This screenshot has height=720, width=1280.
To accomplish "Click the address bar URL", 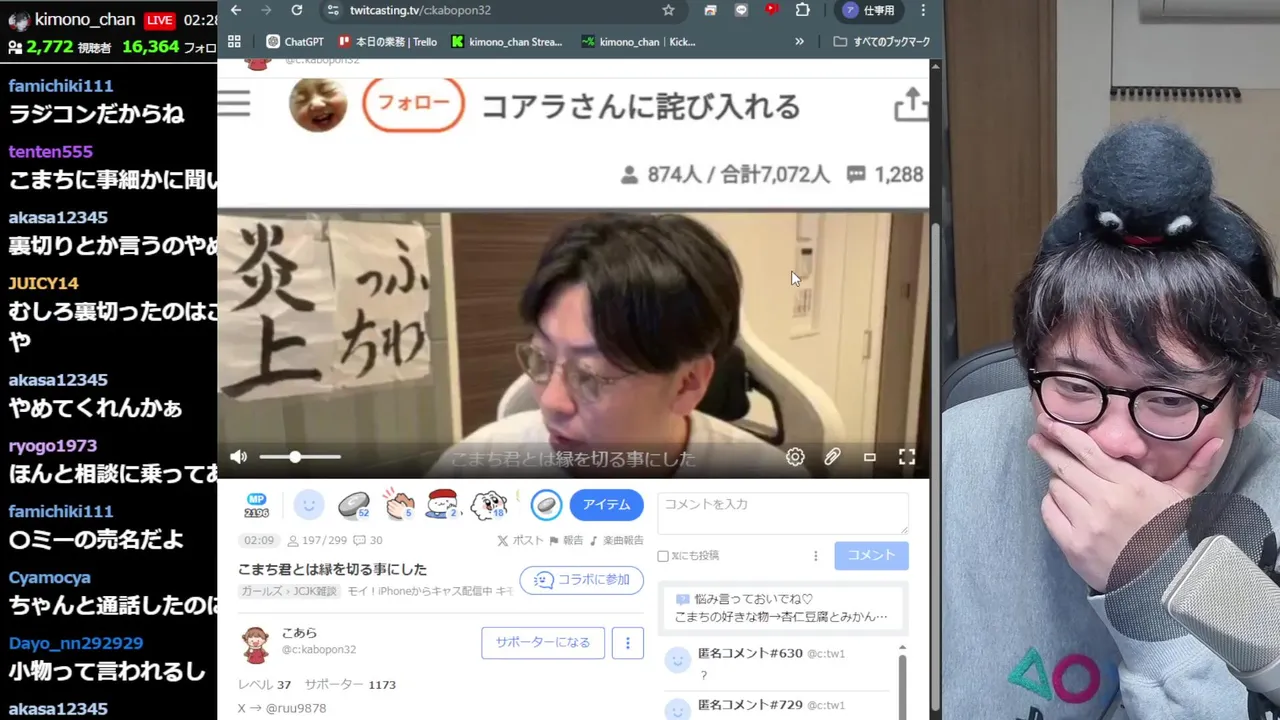I will click(420, 10).
